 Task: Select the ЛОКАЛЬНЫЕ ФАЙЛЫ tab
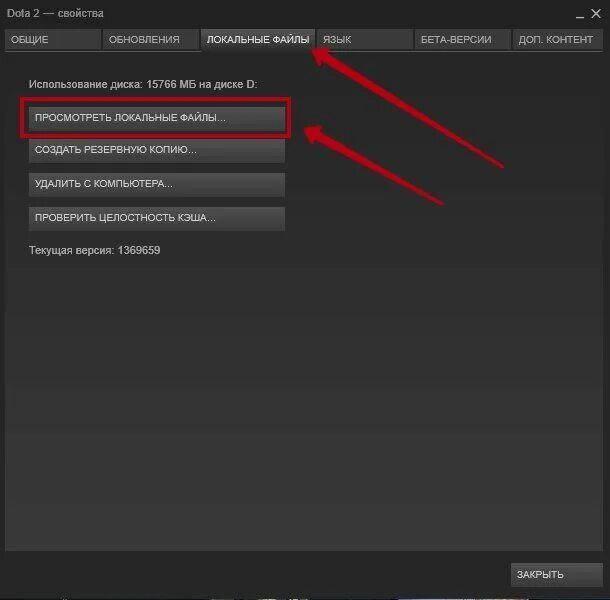[x=258, y=39]
